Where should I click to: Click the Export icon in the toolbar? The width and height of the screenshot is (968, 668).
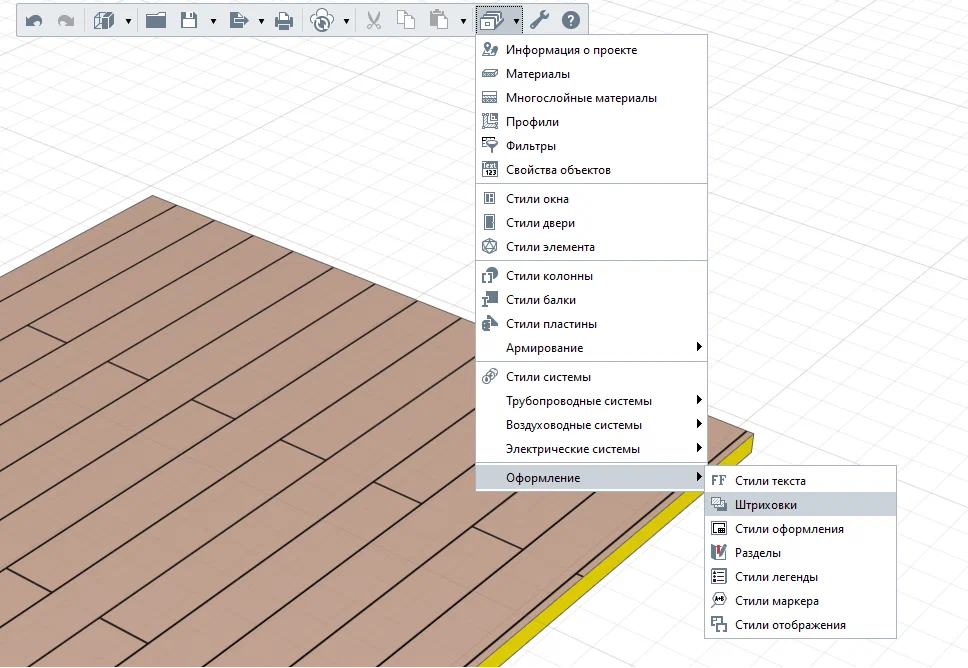[x=239, y=20]
